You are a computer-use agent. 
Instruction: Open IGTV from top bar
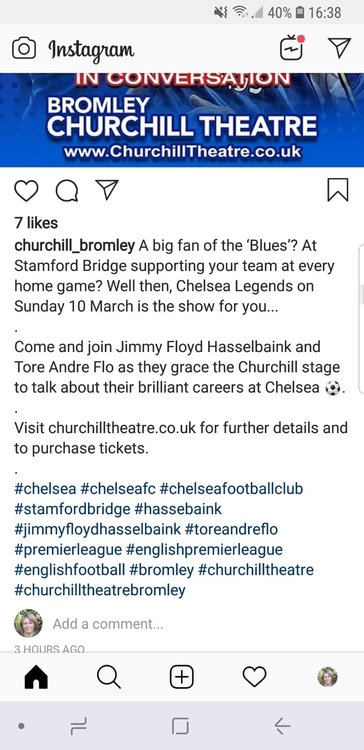pyautogui.click(x=292, y=47)
